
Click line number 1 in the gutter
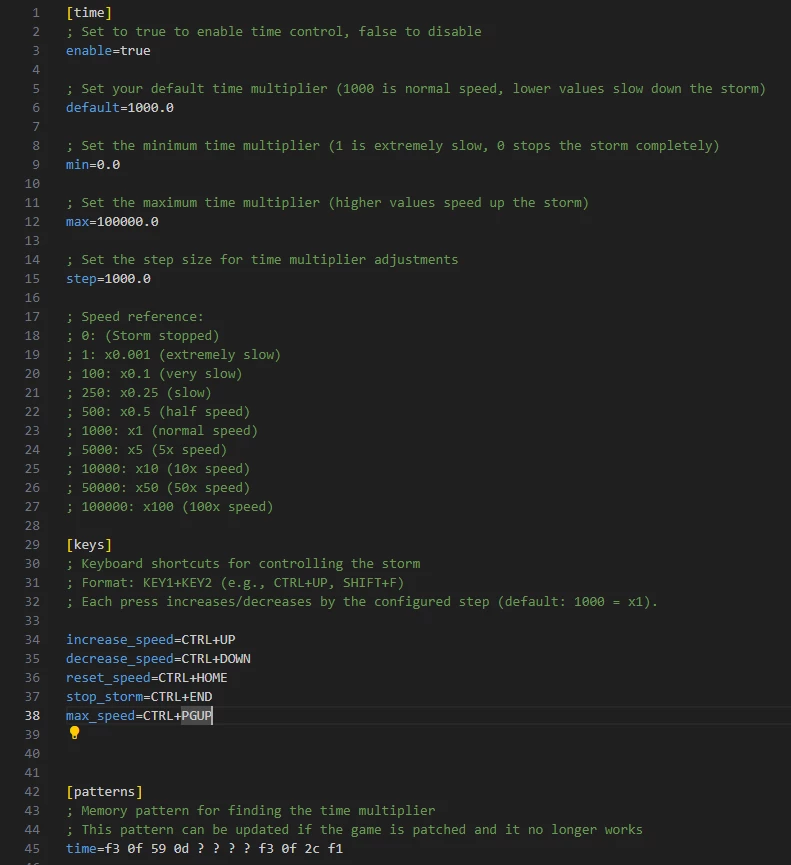coord(36,13)
